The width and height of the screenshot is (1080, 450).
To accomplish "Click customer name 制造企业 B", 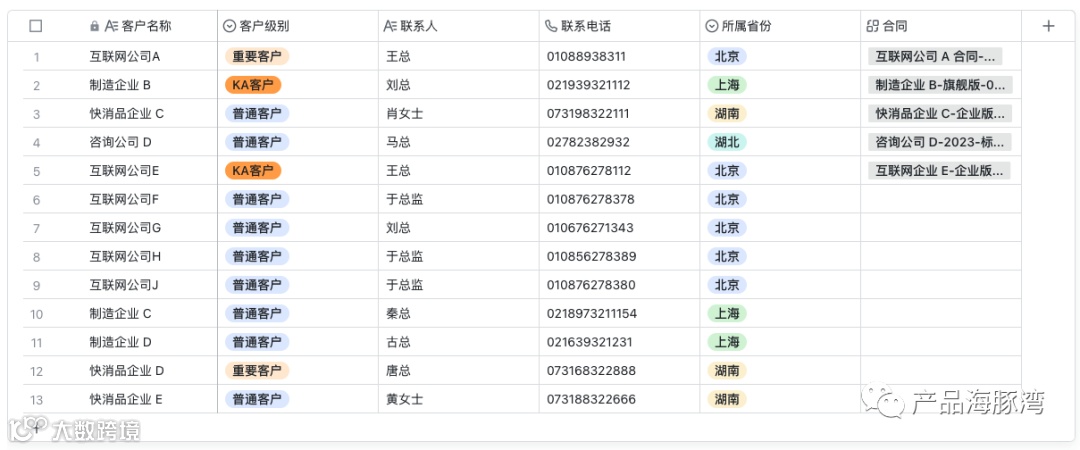I will pos(120,85).
